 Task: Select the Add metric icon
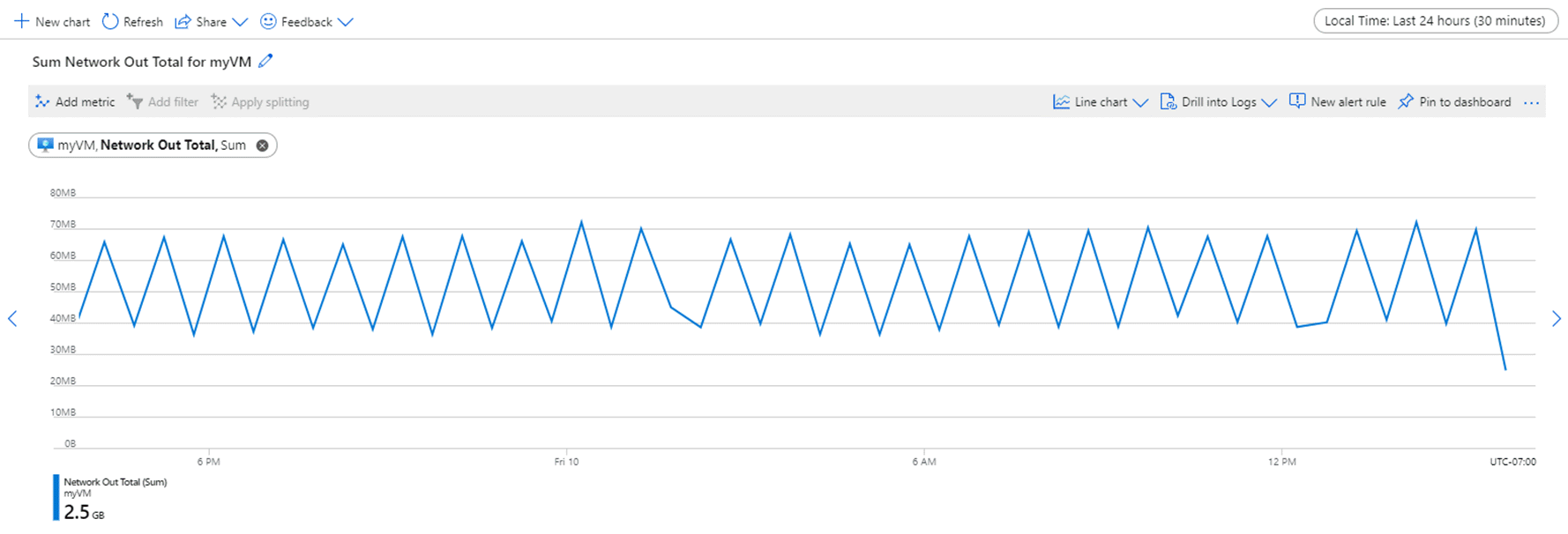click(41, 101)
